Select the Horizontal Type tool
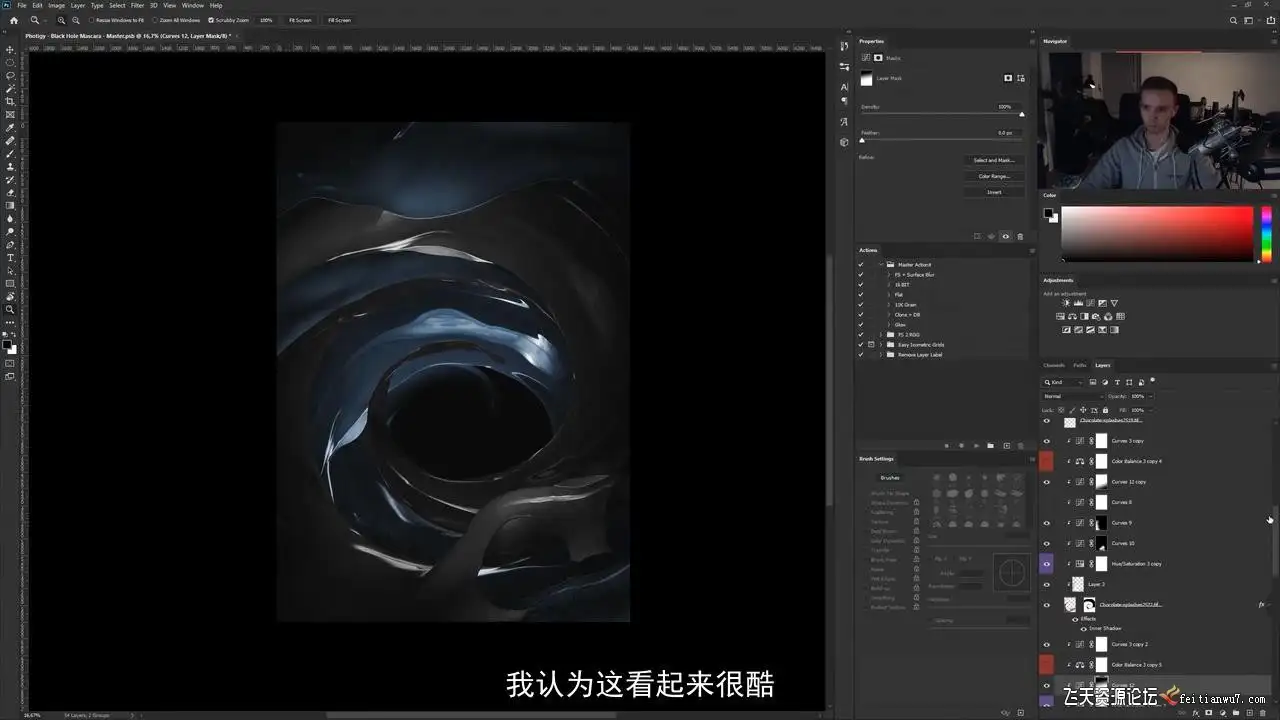1280x720 pixels. tap(11, 257)
